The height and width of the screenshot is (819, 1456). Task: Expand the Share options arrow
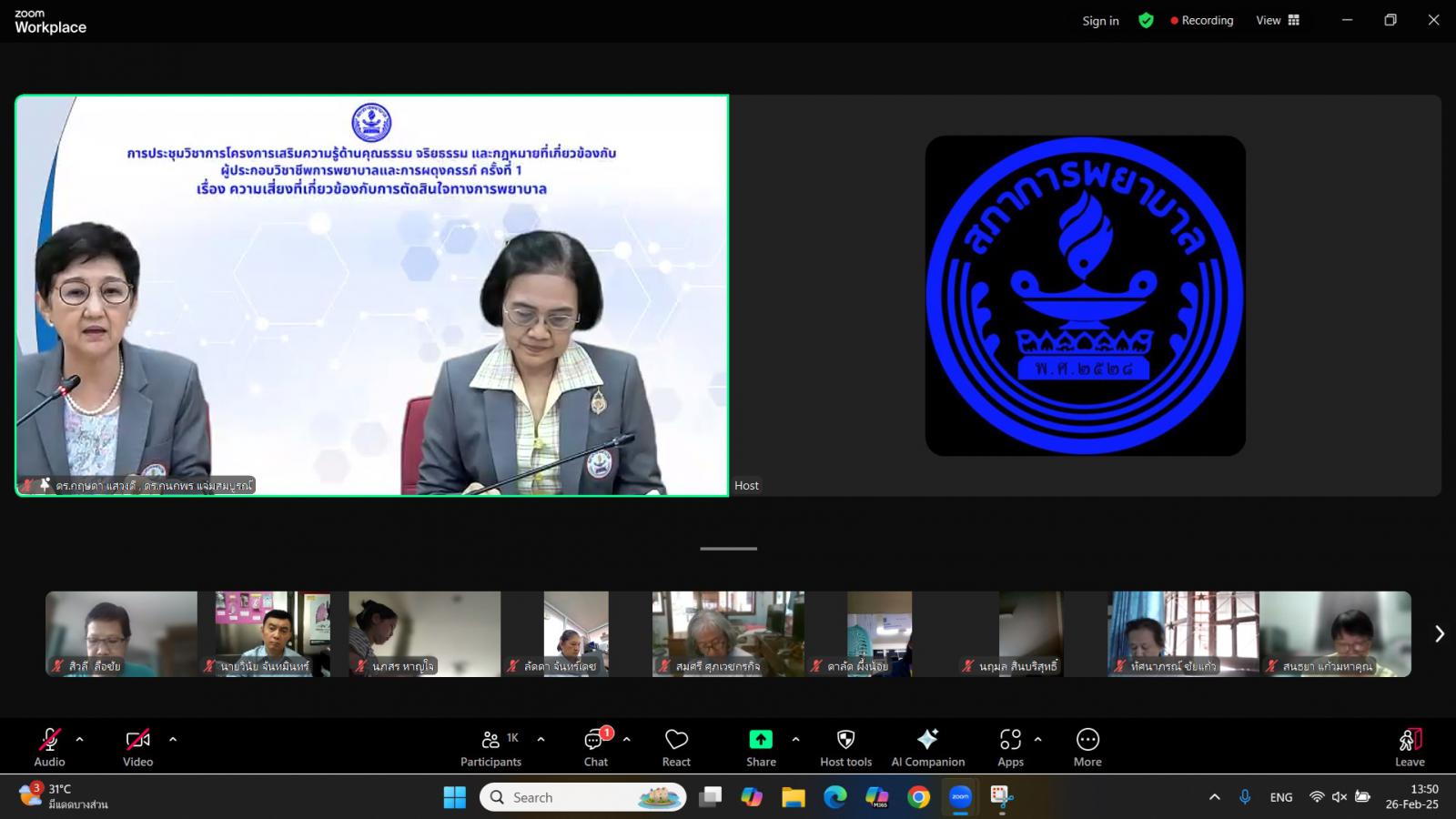pos(795,740)
